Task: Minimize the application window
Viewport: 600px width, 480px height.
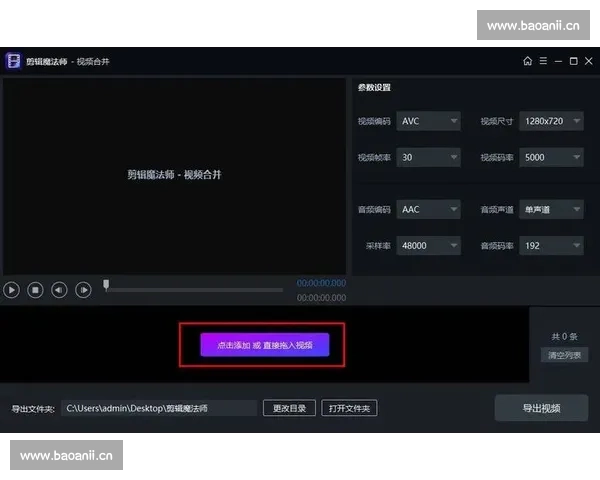Action: pyautogui.click(x=558, y=61)
